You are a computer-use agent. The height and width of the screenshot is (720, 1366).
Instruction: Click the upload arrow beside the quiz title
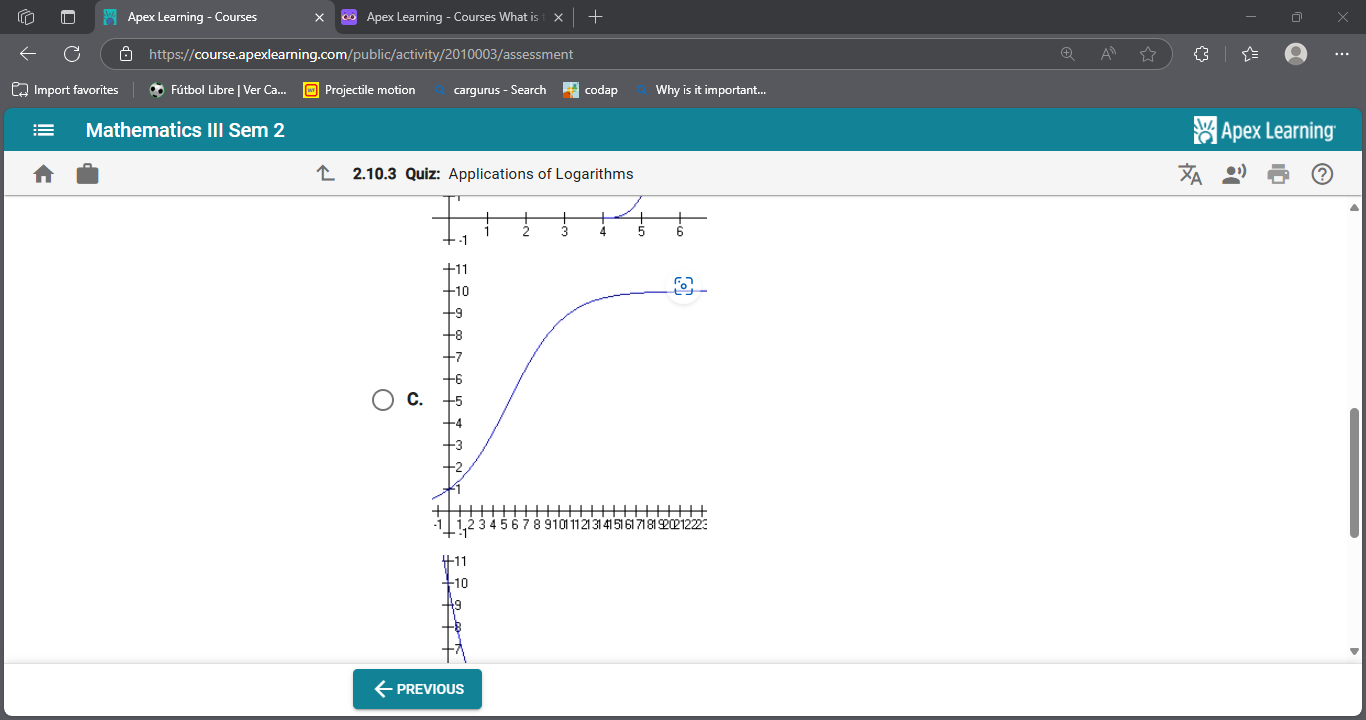[x=325, y=173]
